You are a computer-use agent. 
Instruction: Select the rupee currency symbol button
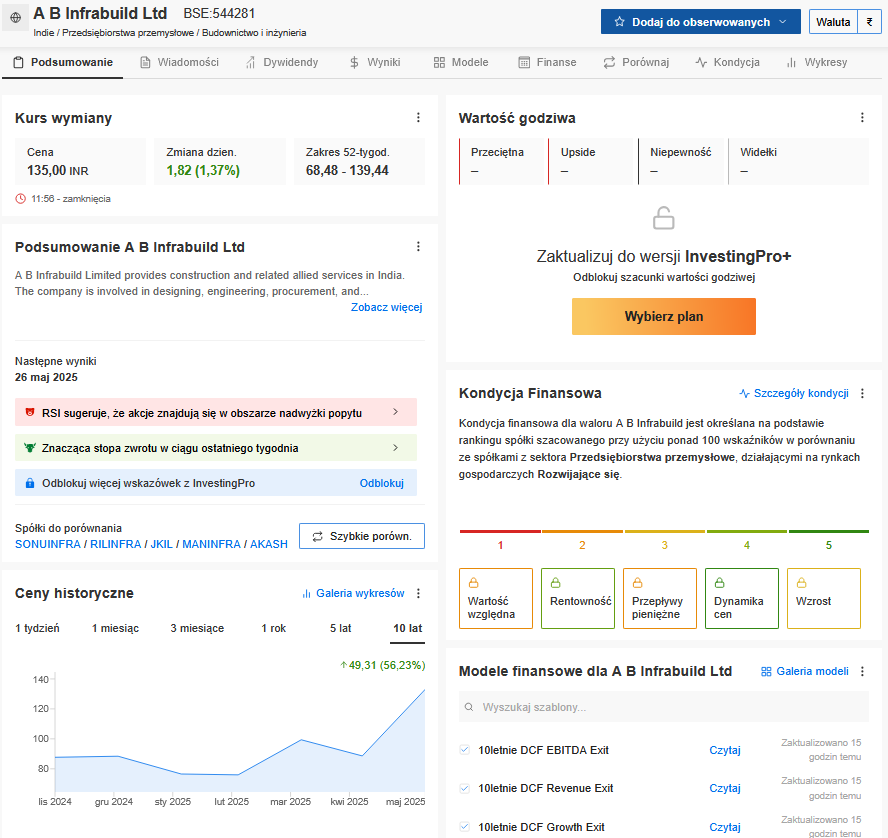869,22
